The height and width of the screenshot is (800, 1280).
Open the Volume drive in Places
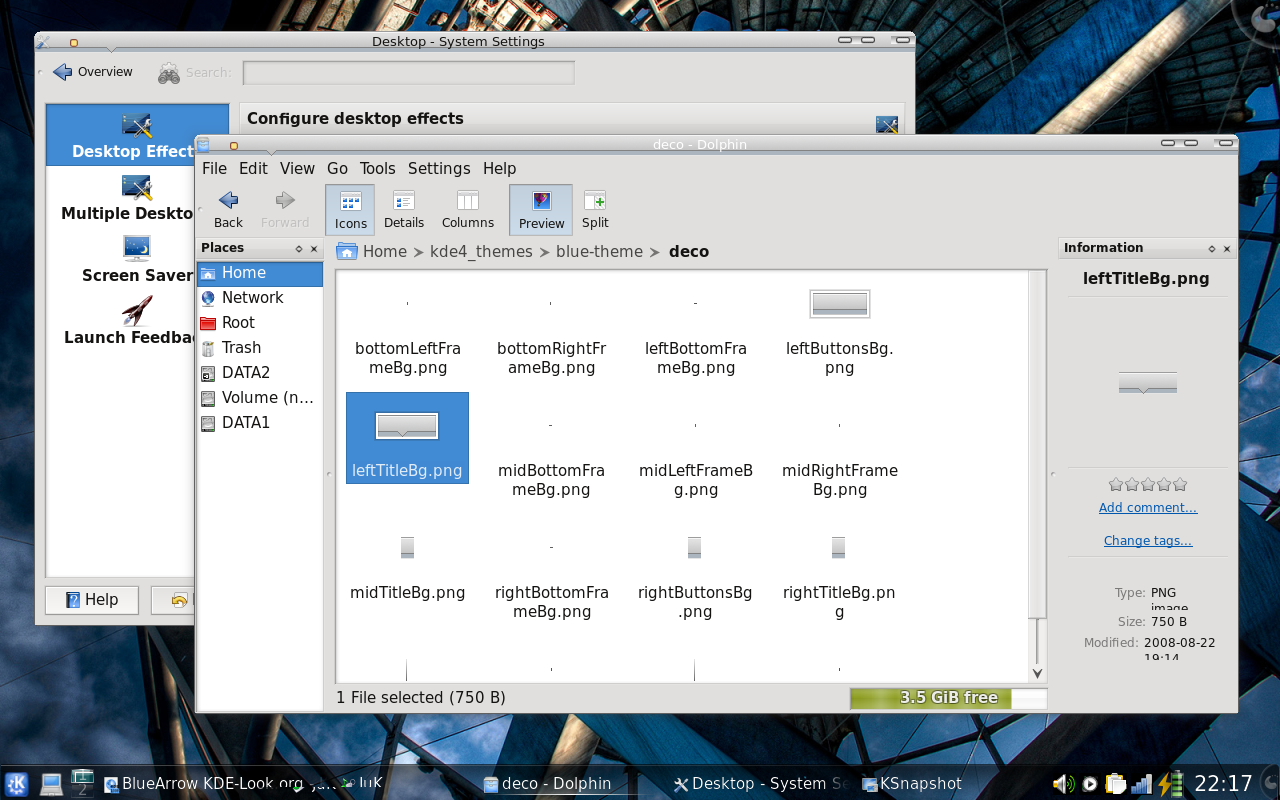click(x=260, y=398)
